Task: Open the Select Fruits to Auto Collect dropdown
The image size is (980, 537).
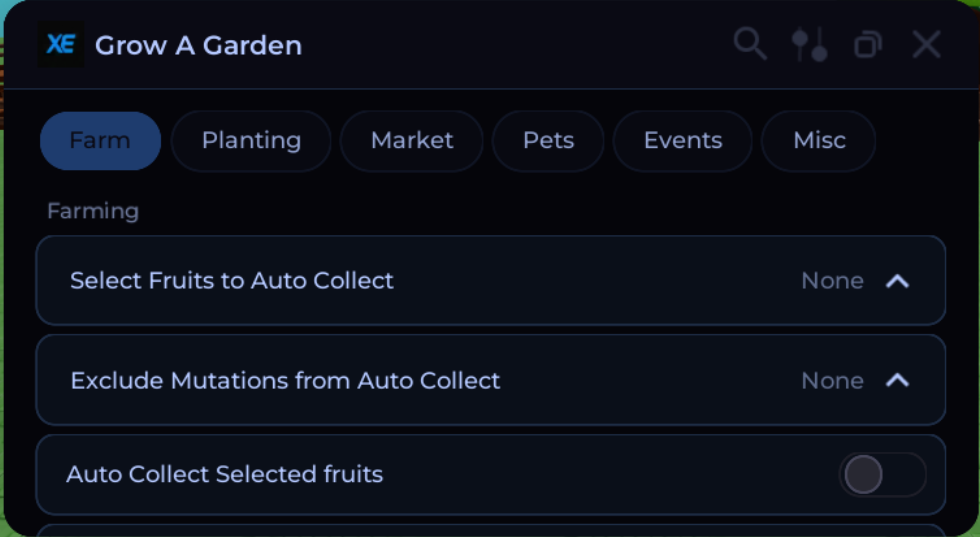Action: point(491,280)
